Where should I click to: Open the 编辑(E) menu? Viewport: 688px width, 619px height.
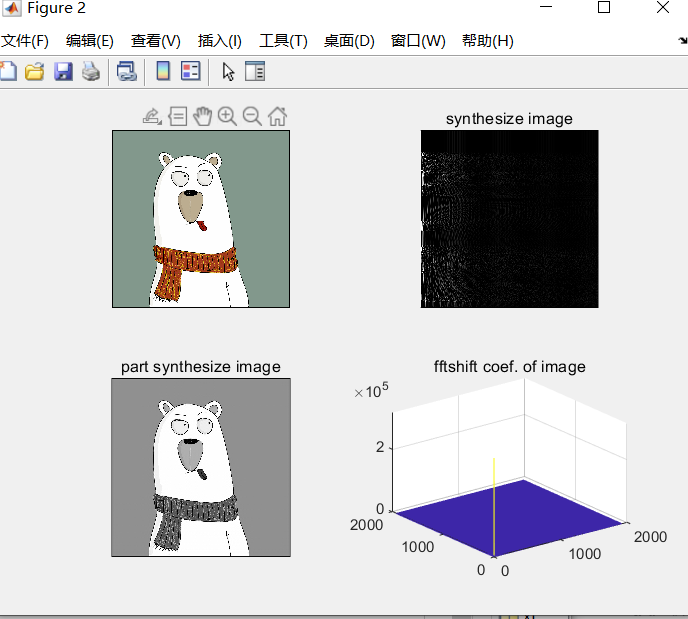(90, 41)
